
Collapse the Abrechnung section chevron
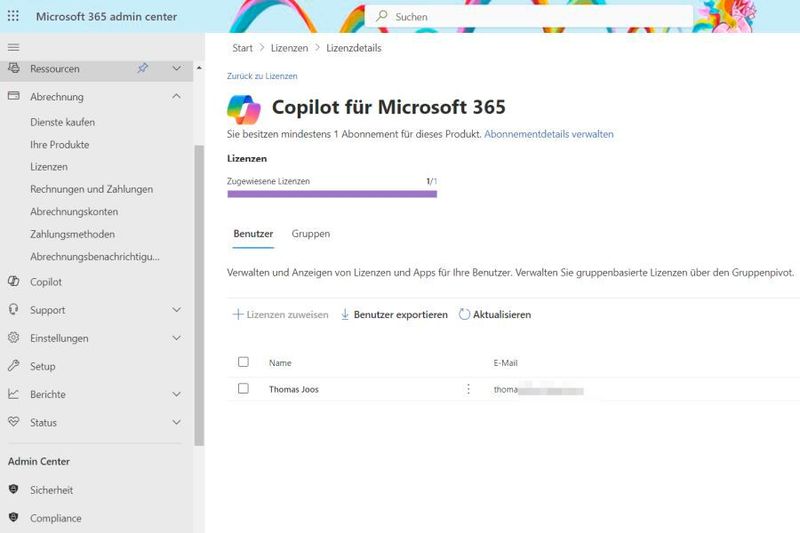pyautogui.click(x=177, y=96)
